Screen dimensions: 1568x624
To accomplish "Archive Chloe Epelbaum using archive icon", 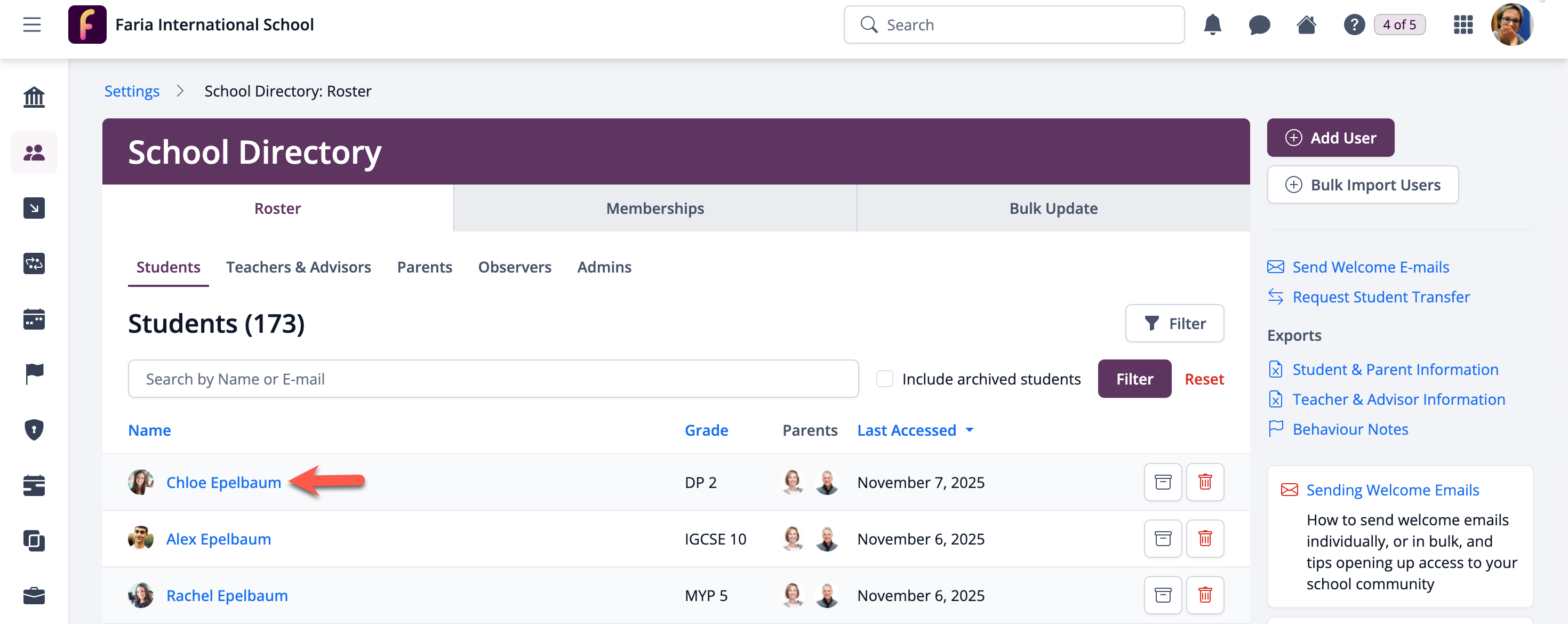I will click(1162, 482).
